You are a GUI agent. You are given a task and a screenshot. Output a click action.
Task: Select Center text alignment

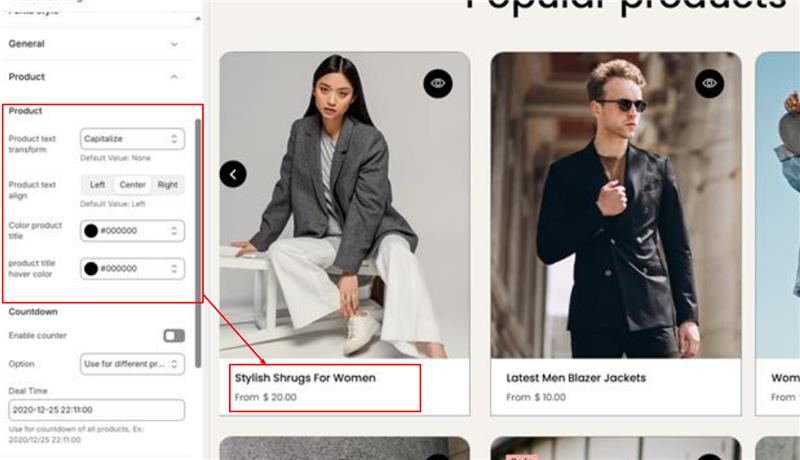132,185
